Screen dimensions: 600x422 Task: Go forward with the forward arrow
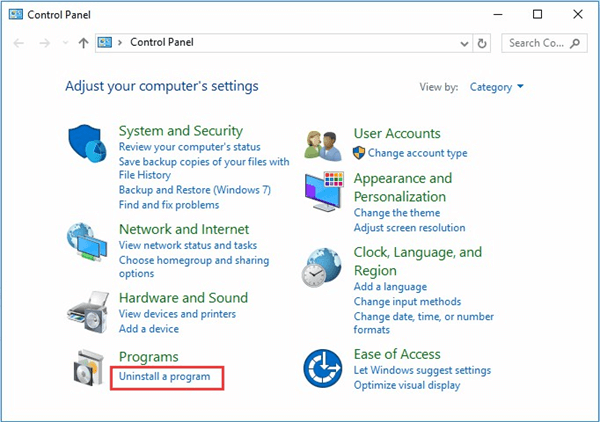point(45,43)
